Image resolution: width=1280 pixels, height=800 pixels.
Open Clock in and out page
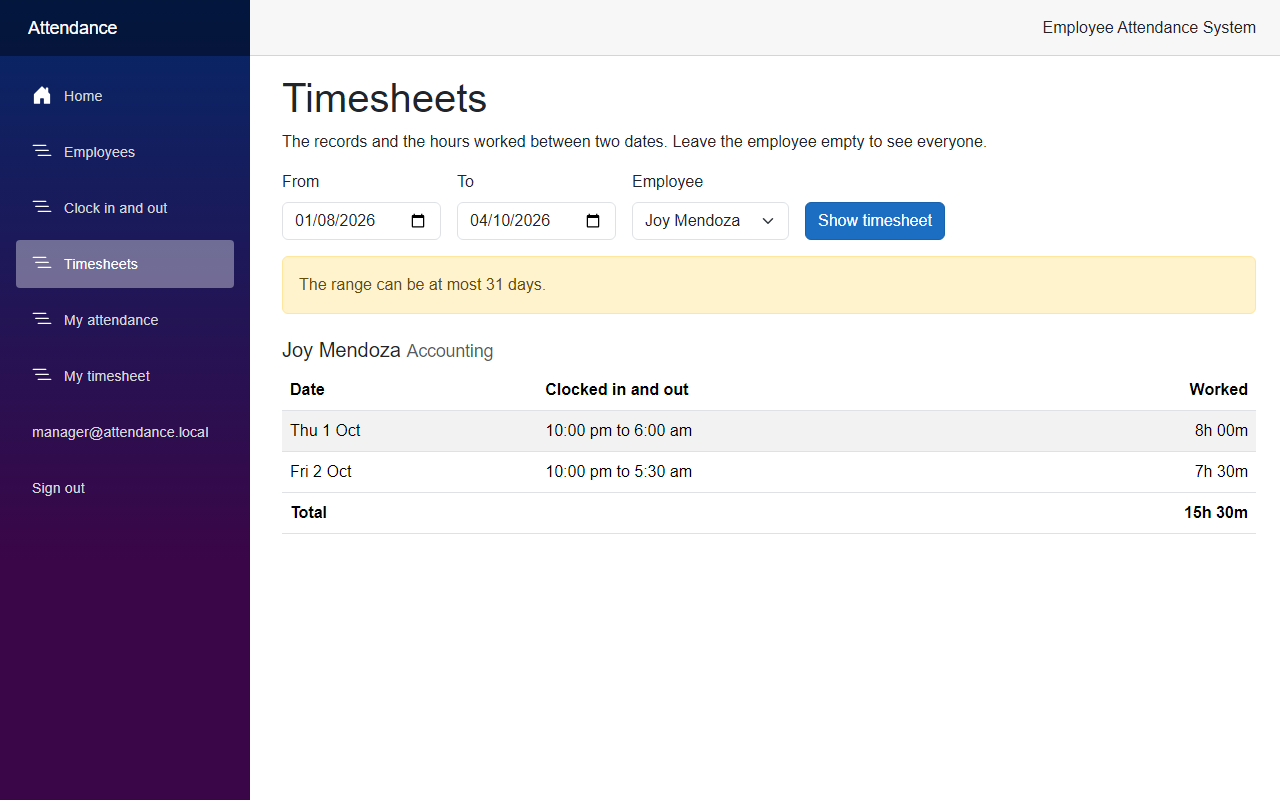click(125, 208)
